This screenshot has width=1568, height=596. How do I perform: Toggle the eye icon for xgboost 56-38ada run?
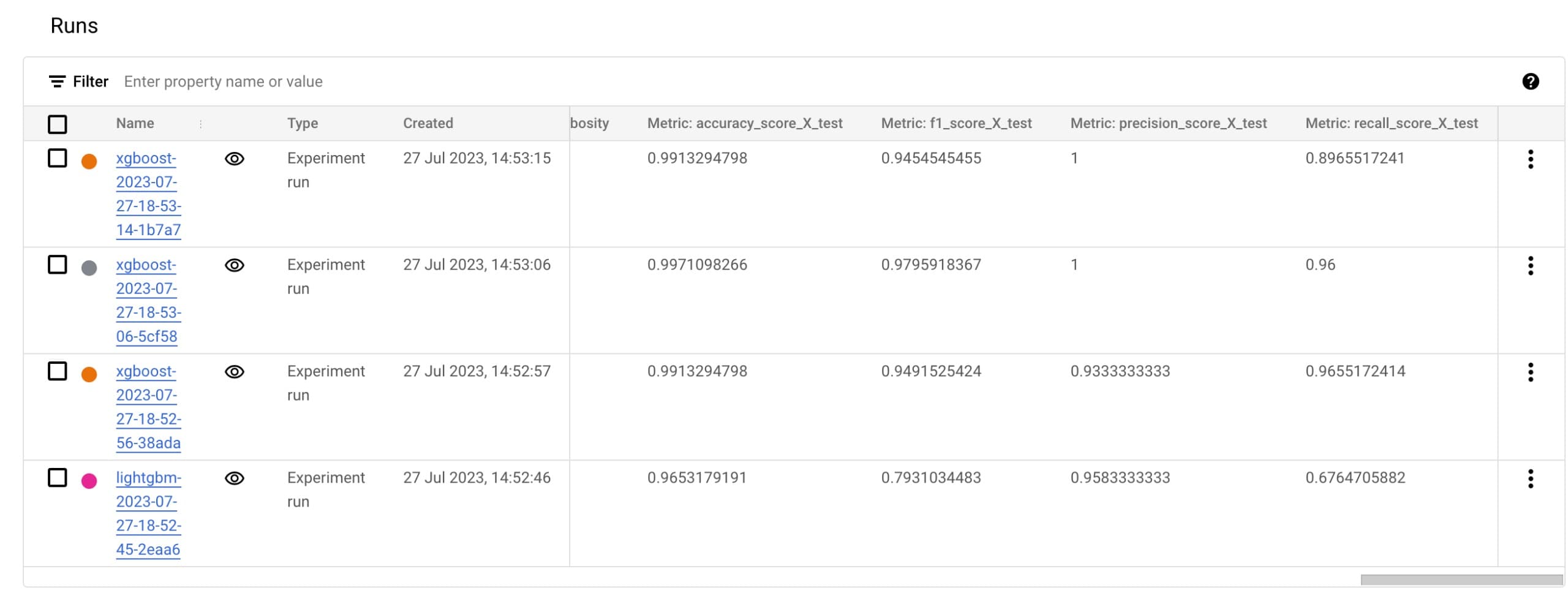[235, 372]
